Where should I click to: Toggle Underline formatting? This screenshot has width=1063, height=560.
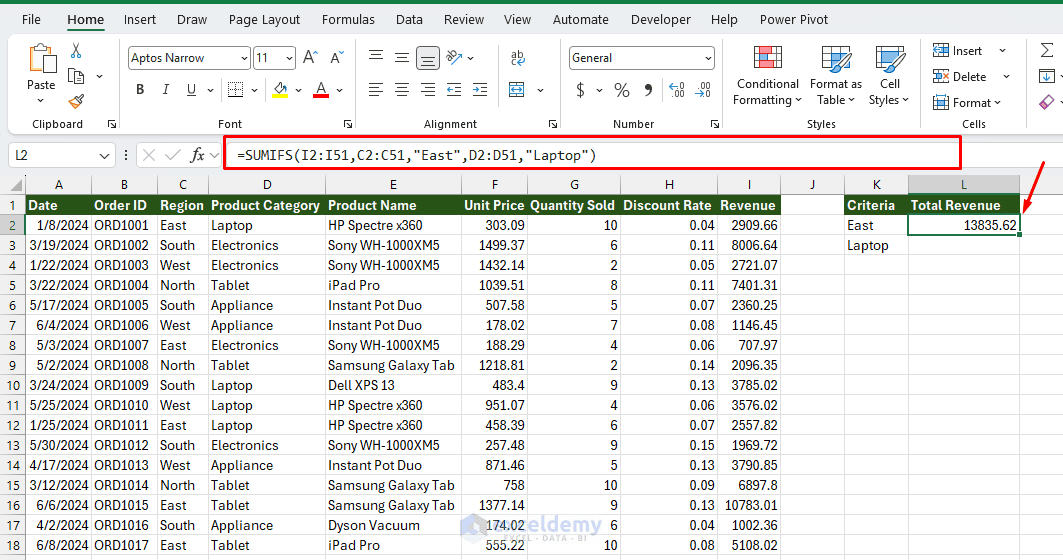coord(191,89)
